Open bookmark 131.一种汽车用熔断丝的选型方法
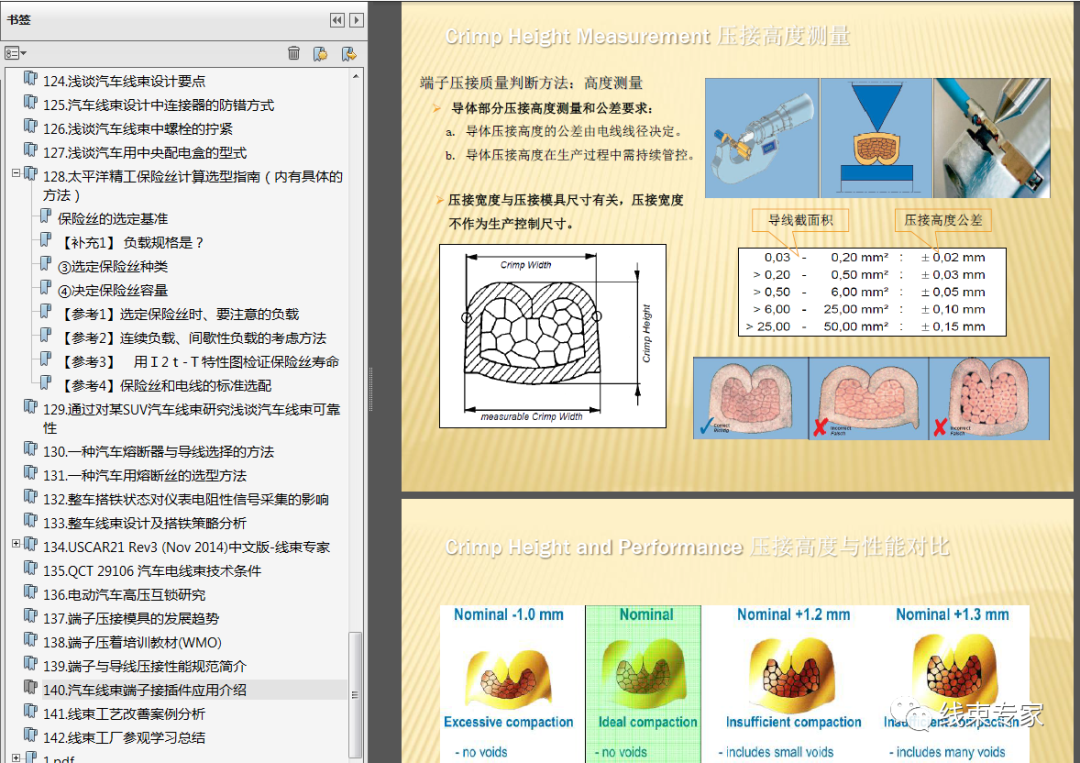 pyautogui.click(x=145, y=476)
